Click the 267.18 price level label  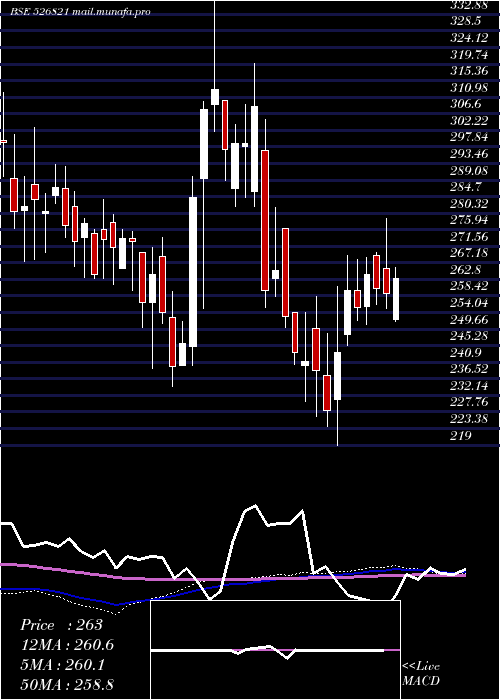[471, 254]
